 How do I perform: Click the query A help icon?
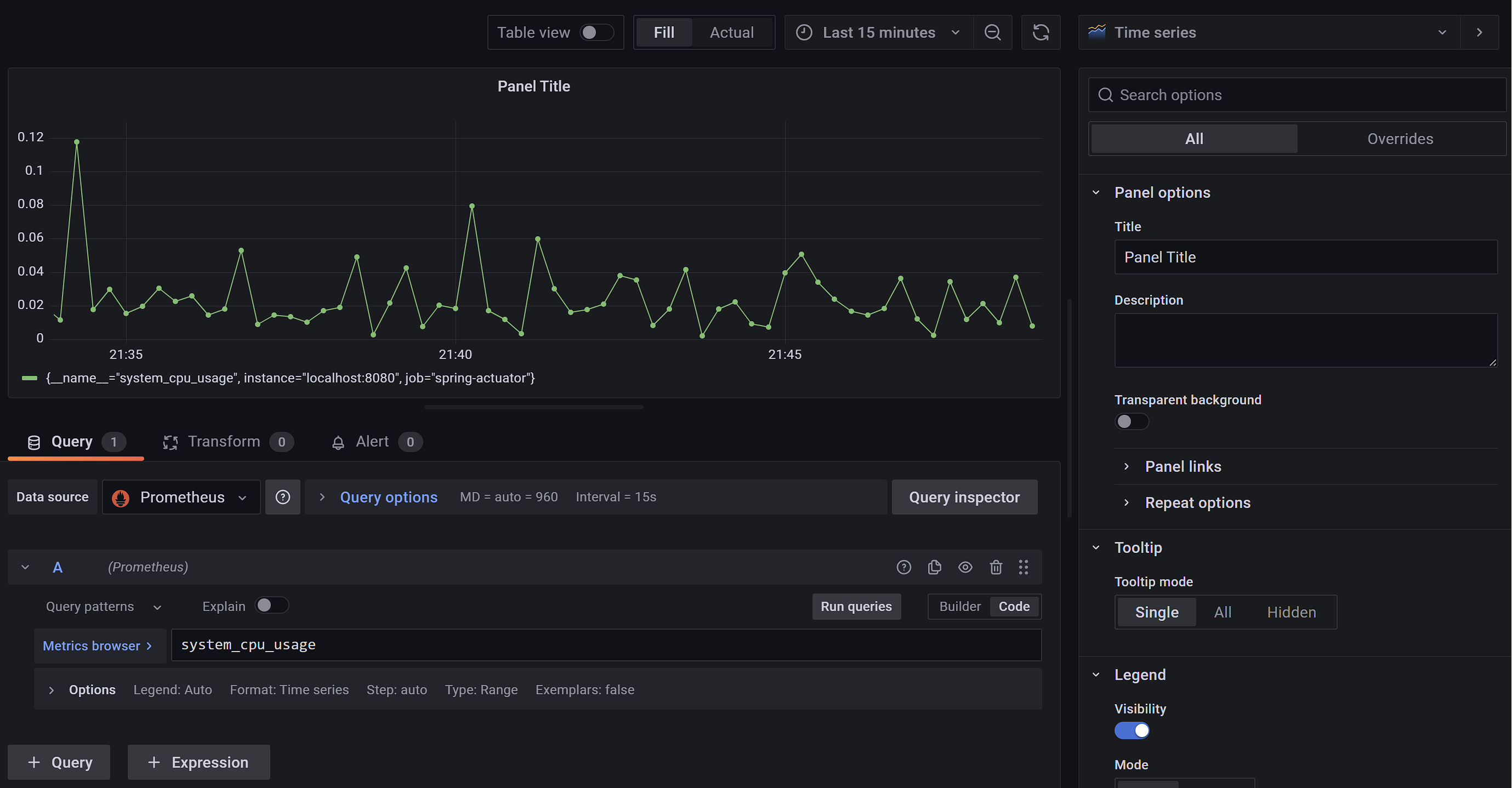coord(903,567)
